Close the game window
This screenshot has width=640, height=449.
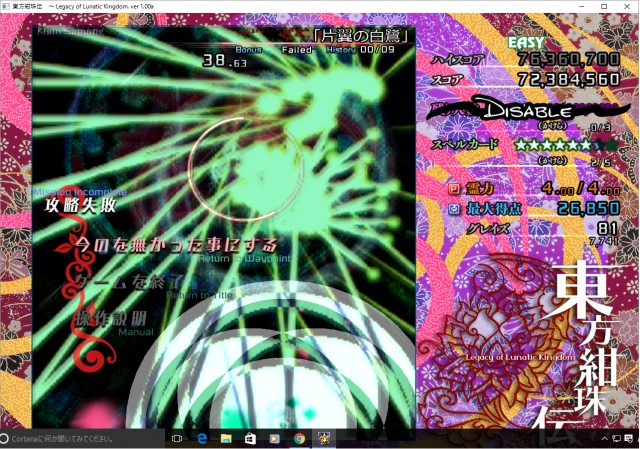tap(627, 6)
